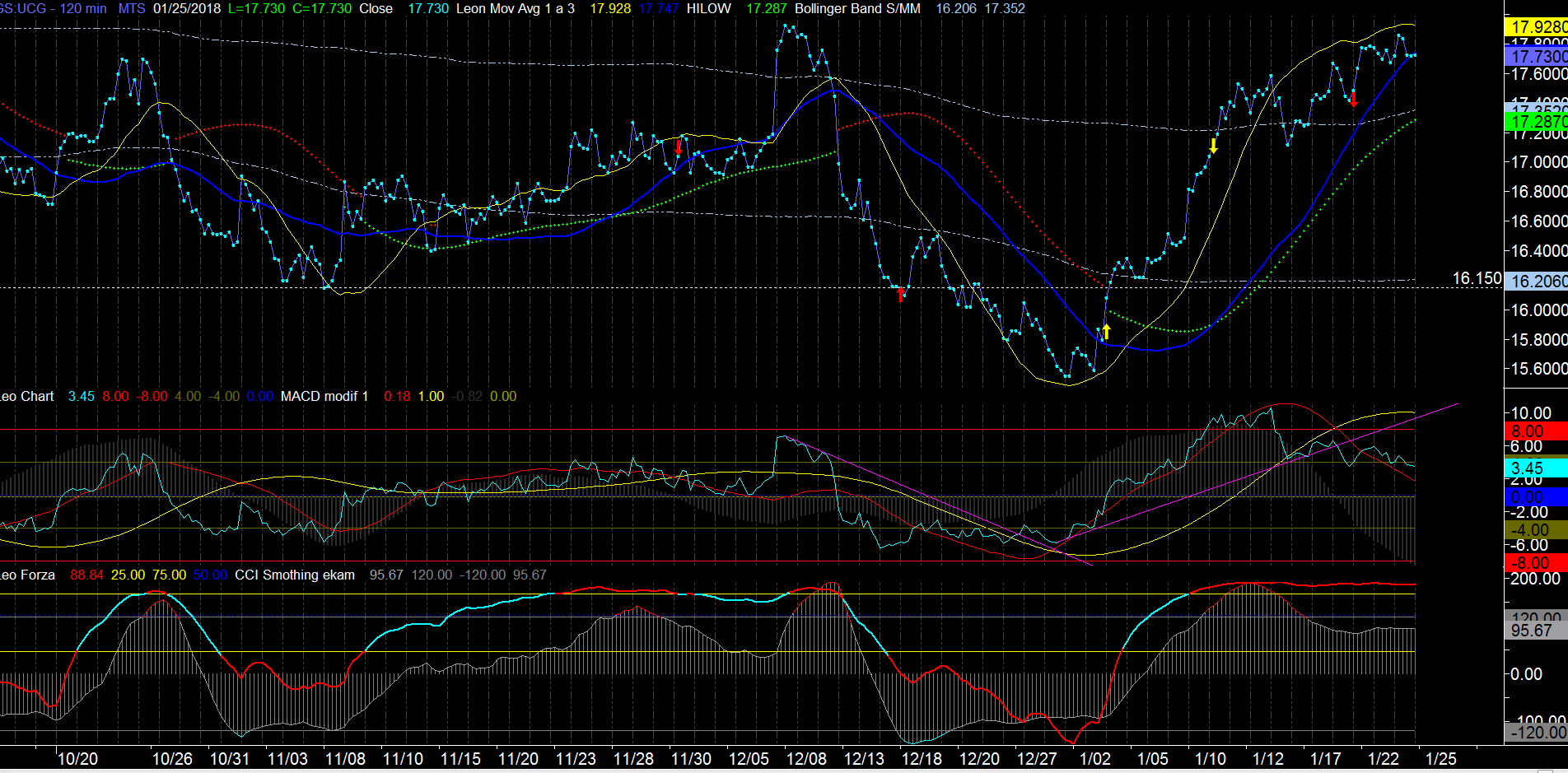Click the 1/02 date on time axis

click(x=1095, y=759)
